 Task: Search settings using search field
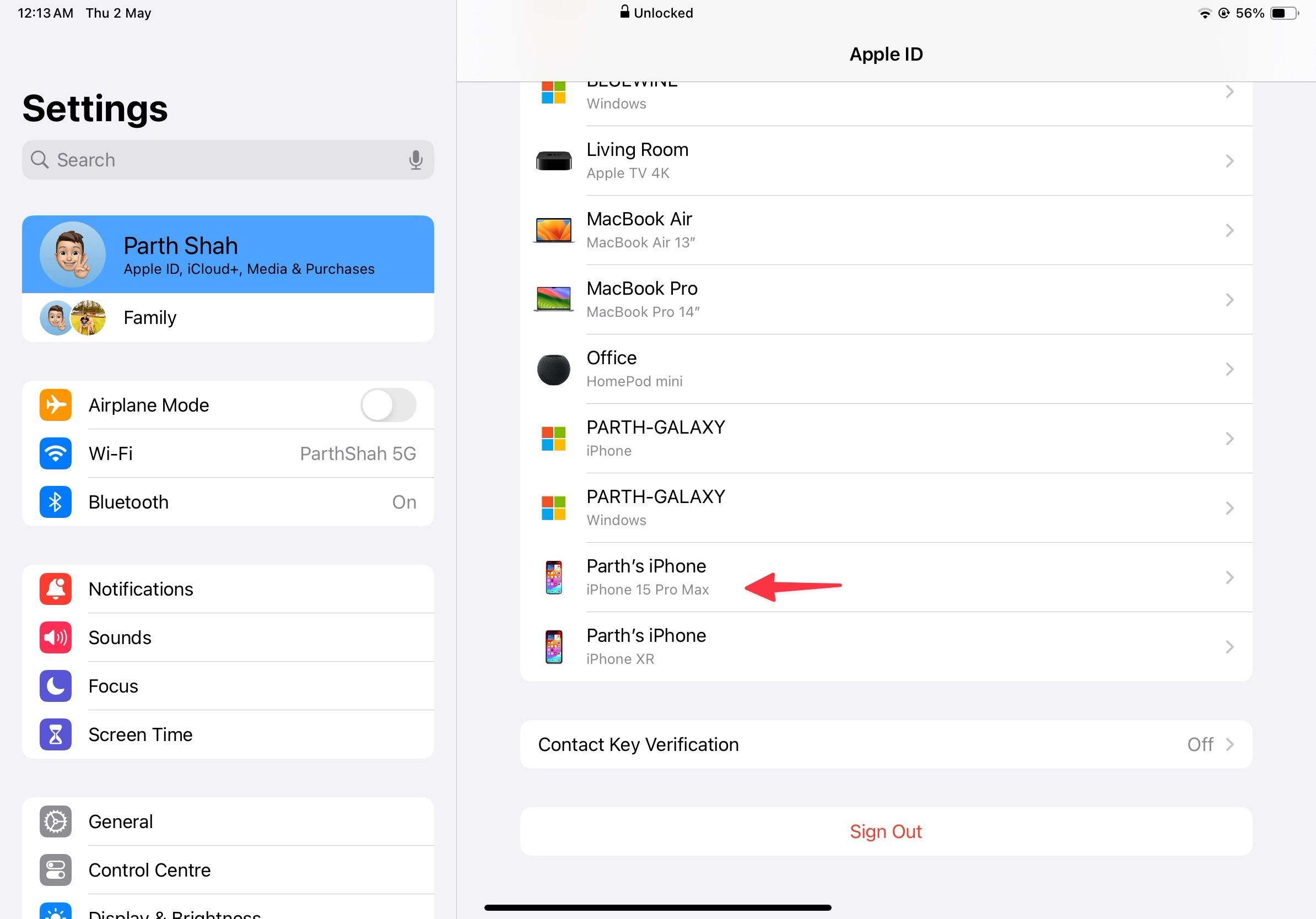(228, 159)
